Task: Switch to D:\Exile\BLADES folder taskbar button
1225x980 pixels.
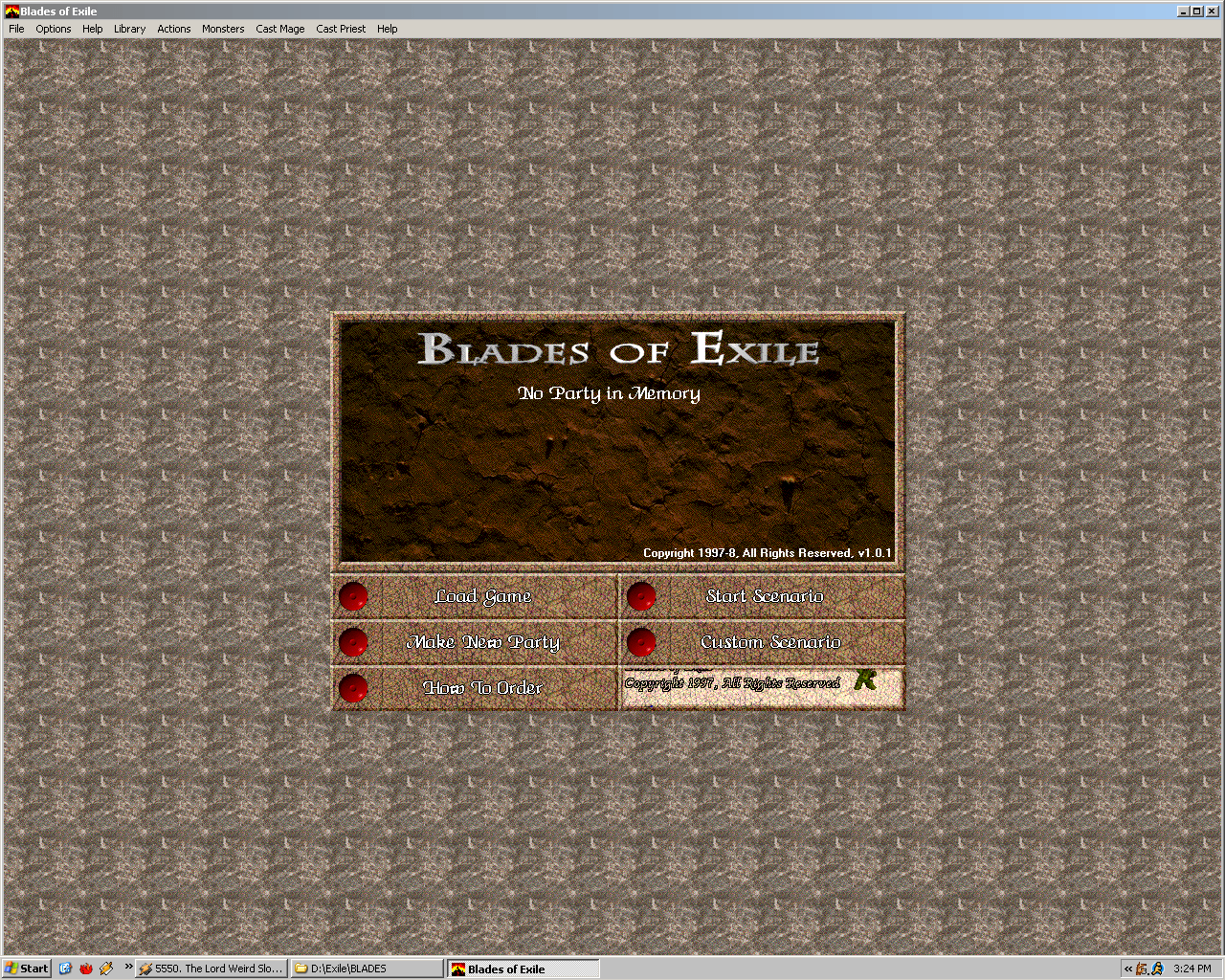Action: click(367, 969)
